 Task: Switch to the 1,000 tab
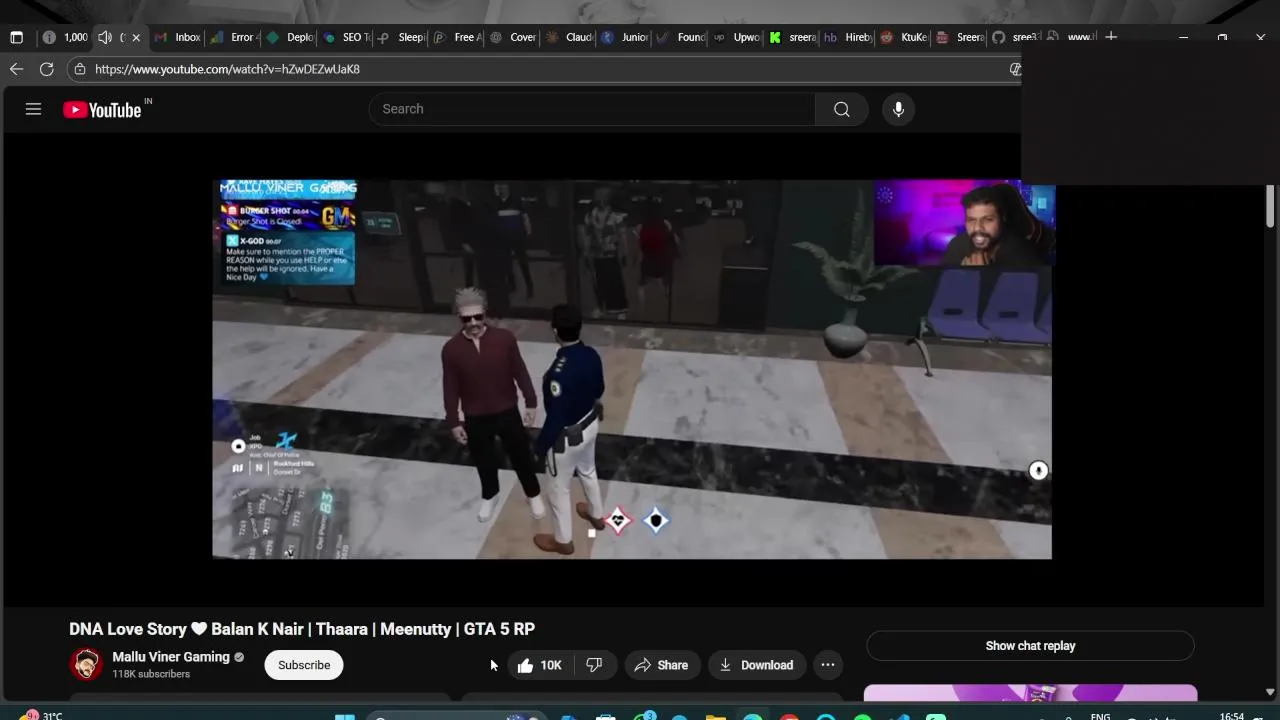pyautogui.click(x=66, y=37)
